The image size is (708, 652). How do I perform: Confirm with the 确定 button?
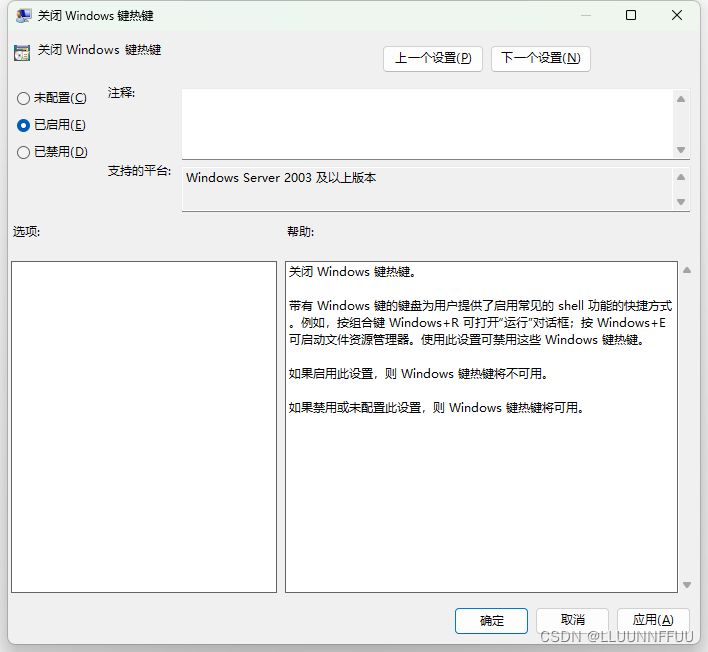point(491,620)
